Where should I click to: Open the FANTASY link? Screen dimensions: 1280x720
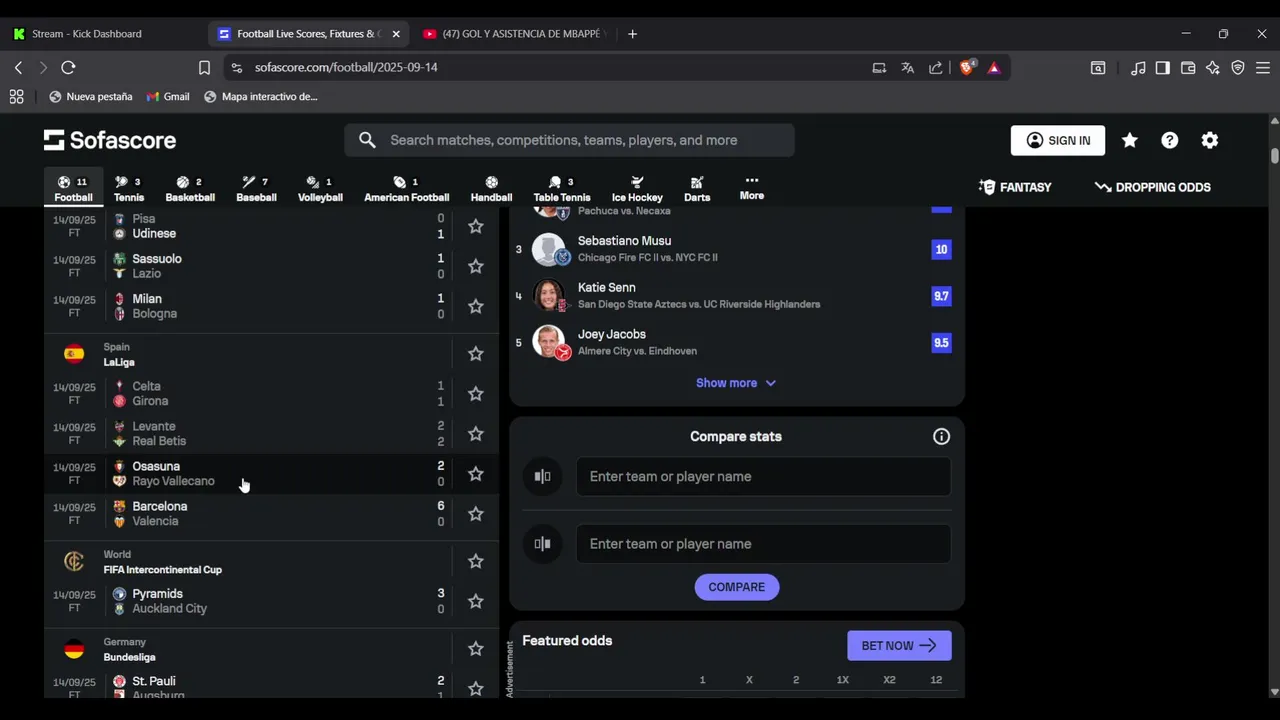(1015, 187)
